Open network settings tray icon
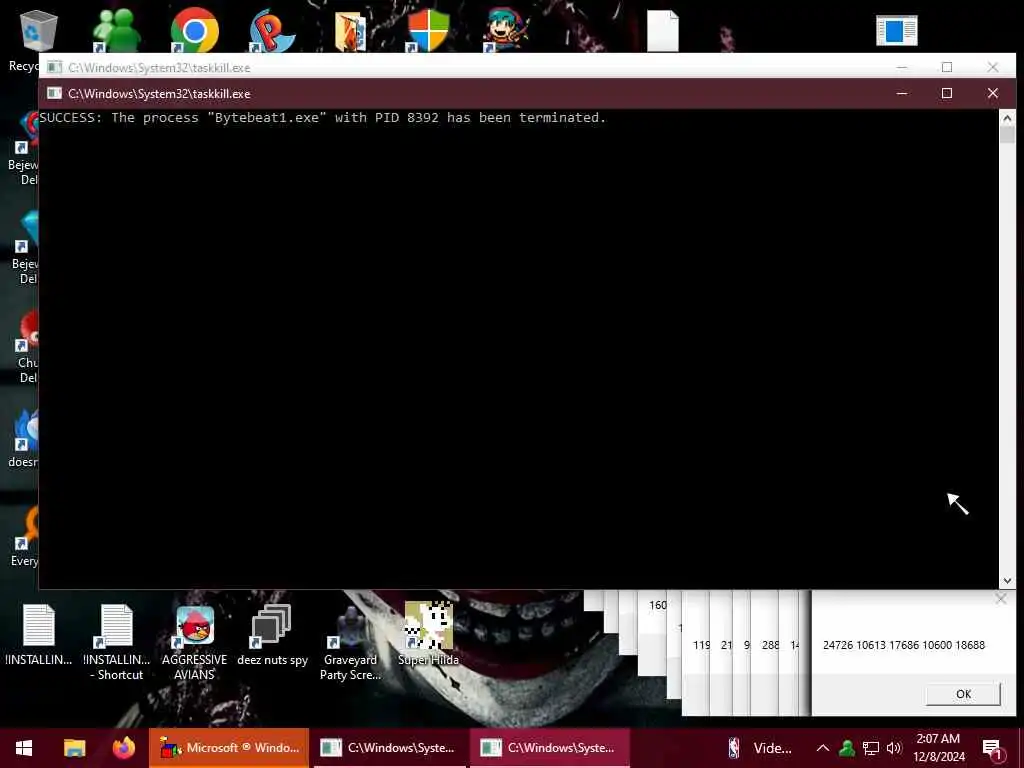 click(871, 748)
